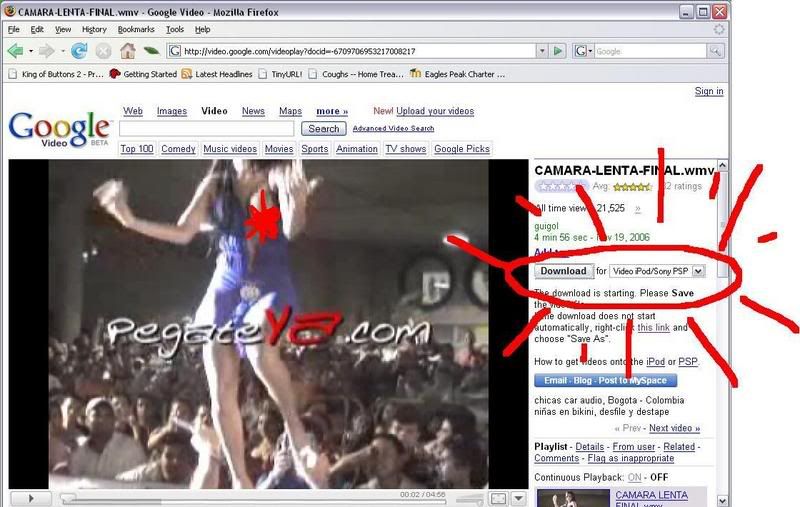Open the From user link
The height and width of the screenshot is (507, 800).
coord(634,447)
